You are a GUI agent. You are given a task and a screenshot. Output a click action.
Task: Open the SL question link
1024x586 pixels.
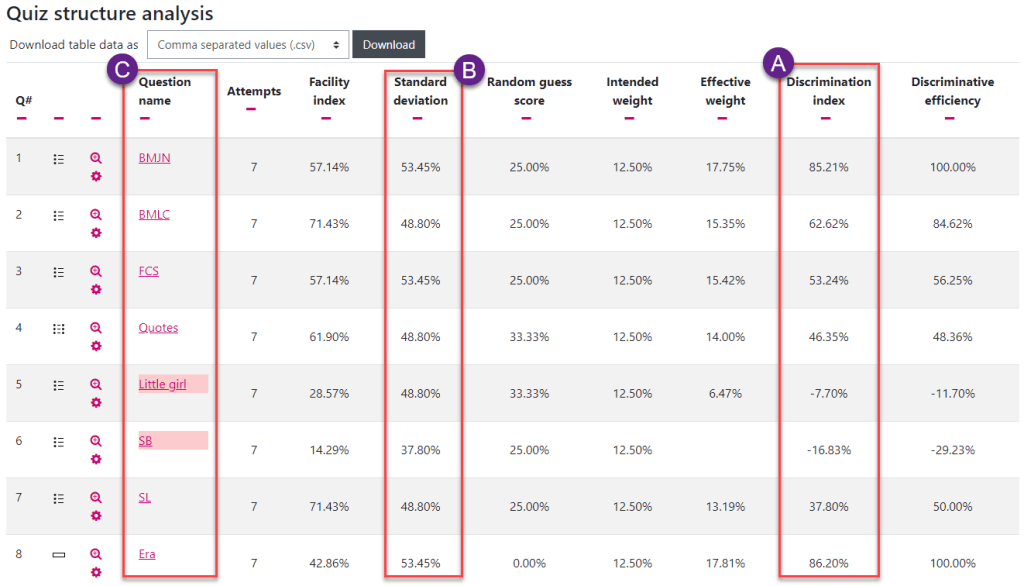pyautogui.click(x=144, y=497)
